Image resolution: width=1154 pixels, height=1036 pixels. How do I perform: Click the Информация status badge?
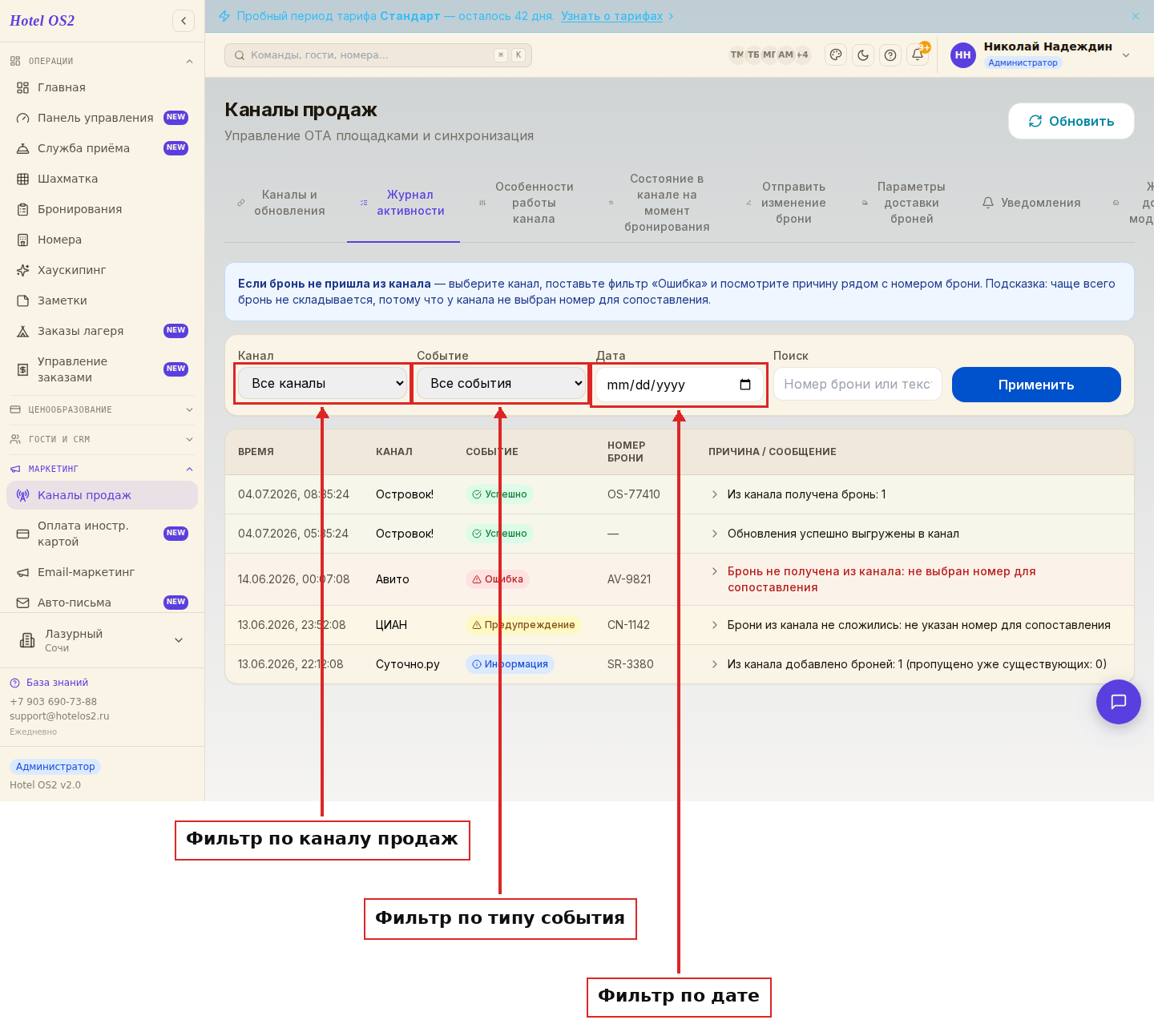click(x=510, y=664)
